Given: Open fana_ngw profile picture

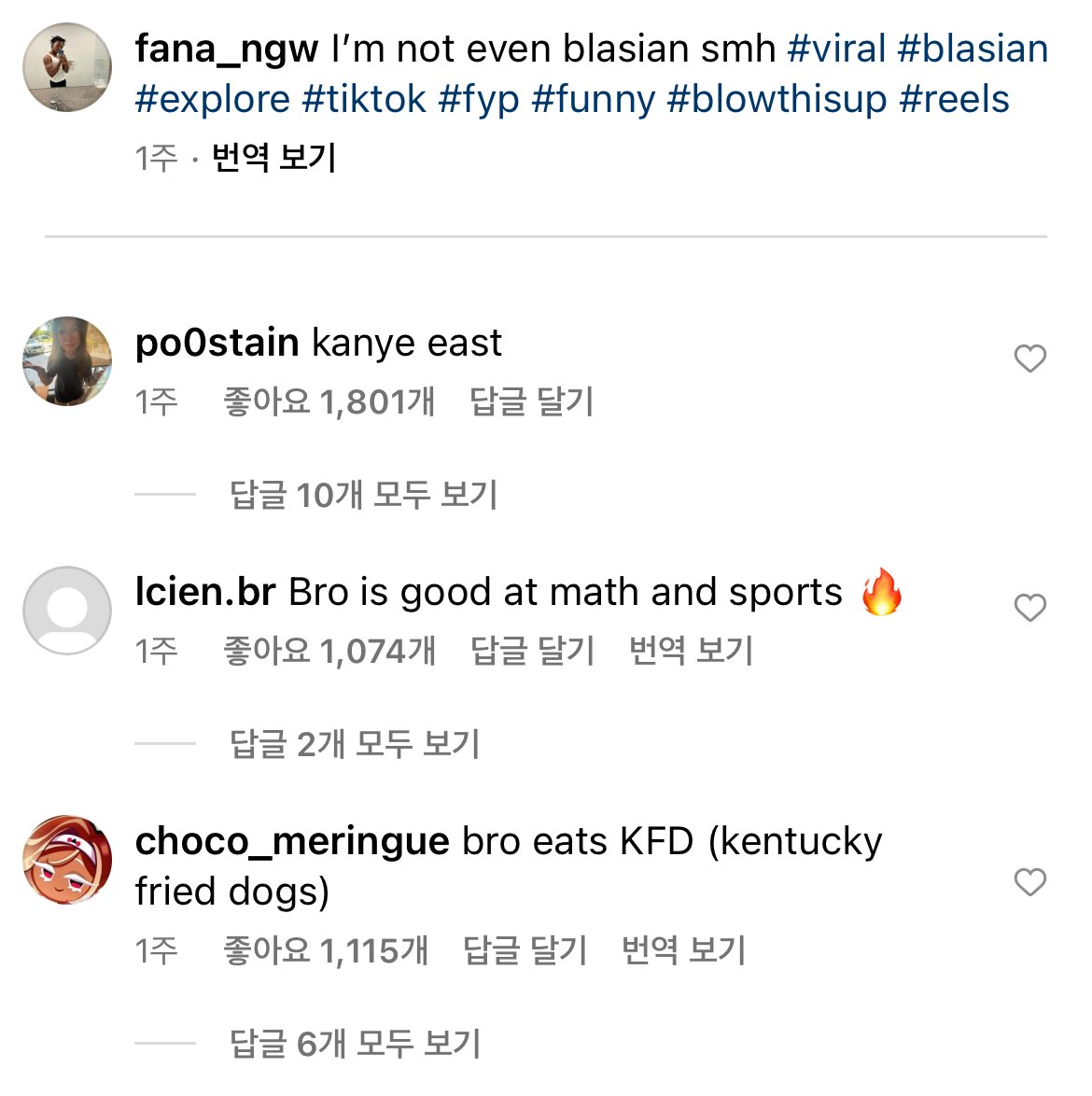Looking at the screenshot, I should pyautogui.click(x=67, y=68).
